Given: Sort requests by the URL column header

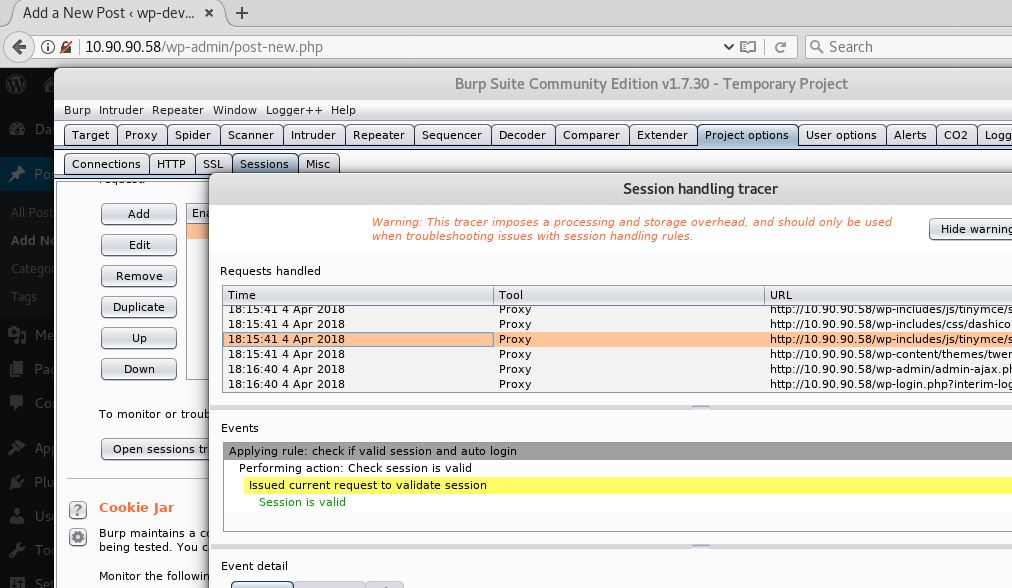Looking at the screenshot, I should tap(888, 295).
